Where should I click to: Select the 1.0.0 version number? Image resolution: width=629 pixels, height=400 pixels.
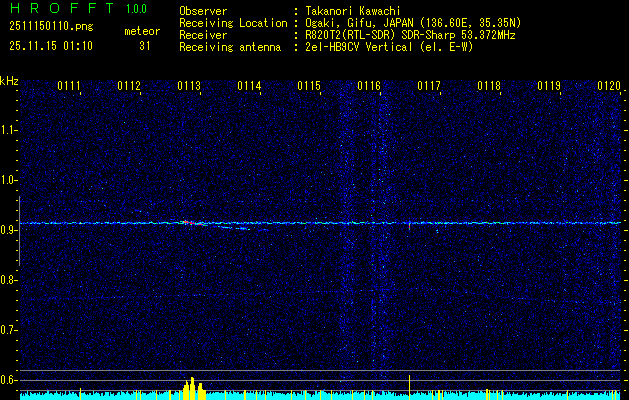pyautogui.click(x=136, y=9)
